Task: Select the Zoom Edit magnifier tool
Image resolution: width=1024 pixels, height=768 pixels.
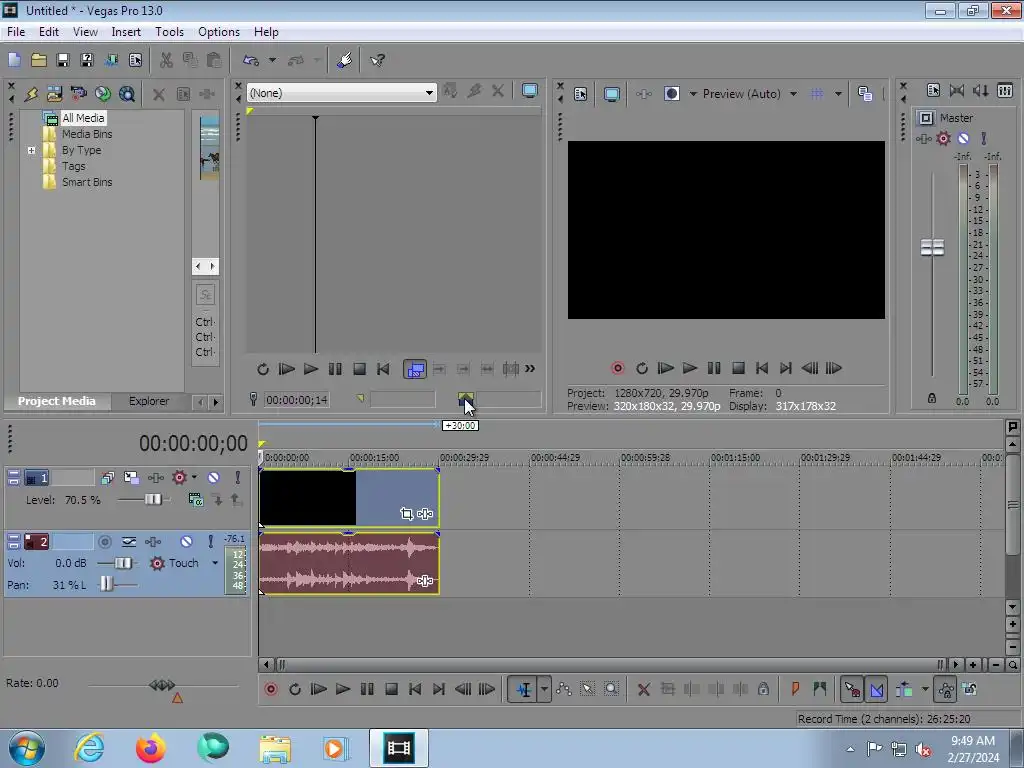Action: pyautogui.click(x=611, y=689)
